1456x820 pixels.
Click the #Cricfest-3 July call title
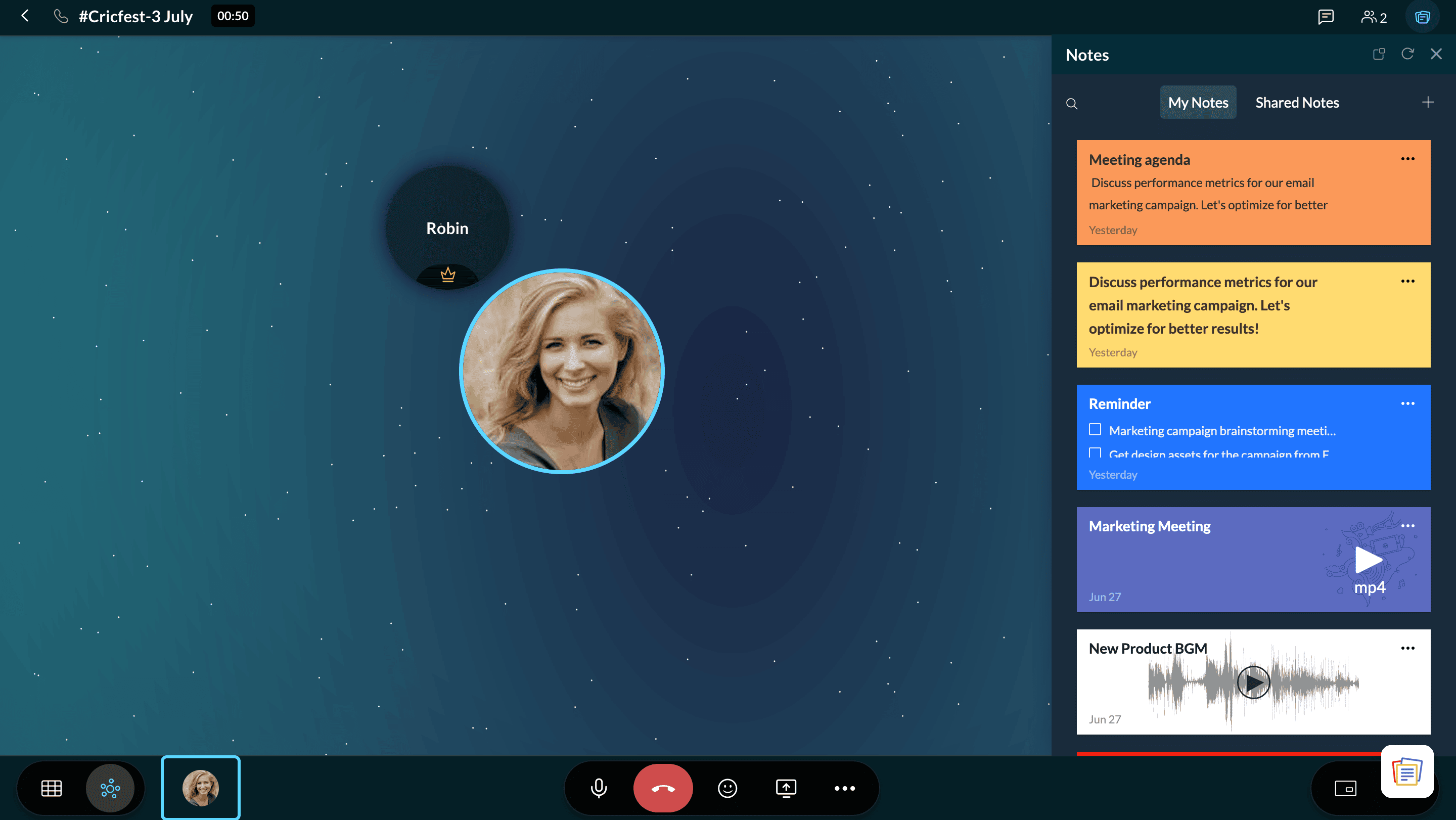[135, 16]
